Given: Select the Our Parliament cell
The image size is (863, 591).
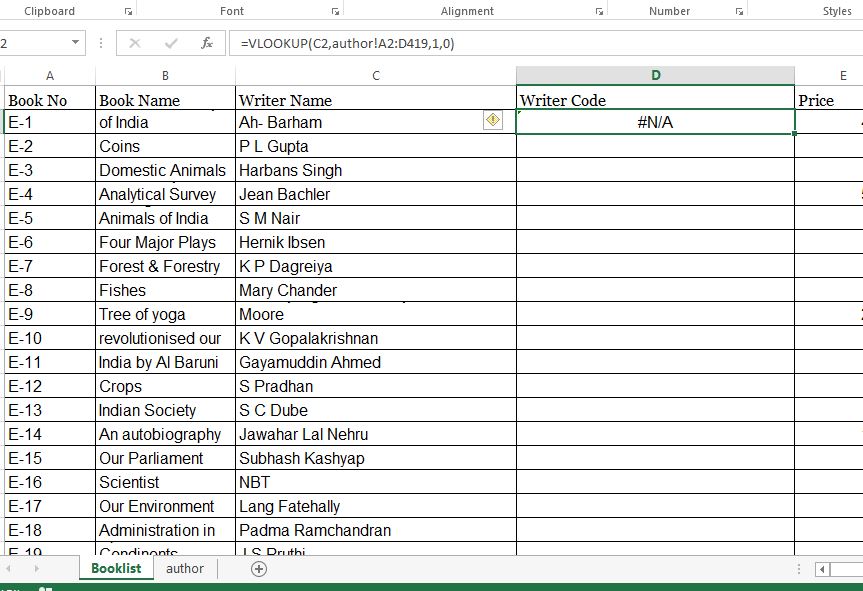Looking at the screenshot, I should [x=165, y=458].
